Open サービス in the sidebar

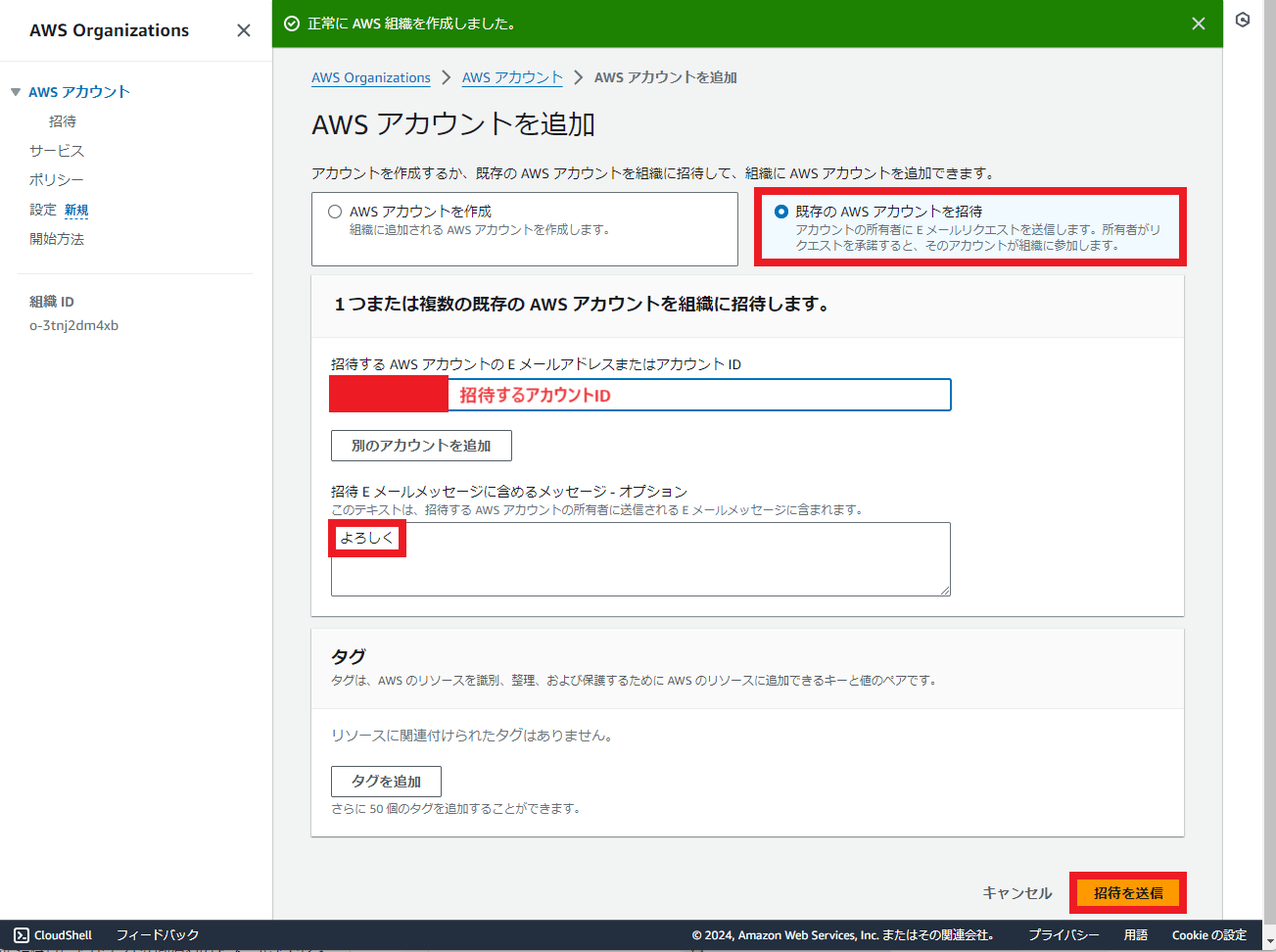(57, 151)
